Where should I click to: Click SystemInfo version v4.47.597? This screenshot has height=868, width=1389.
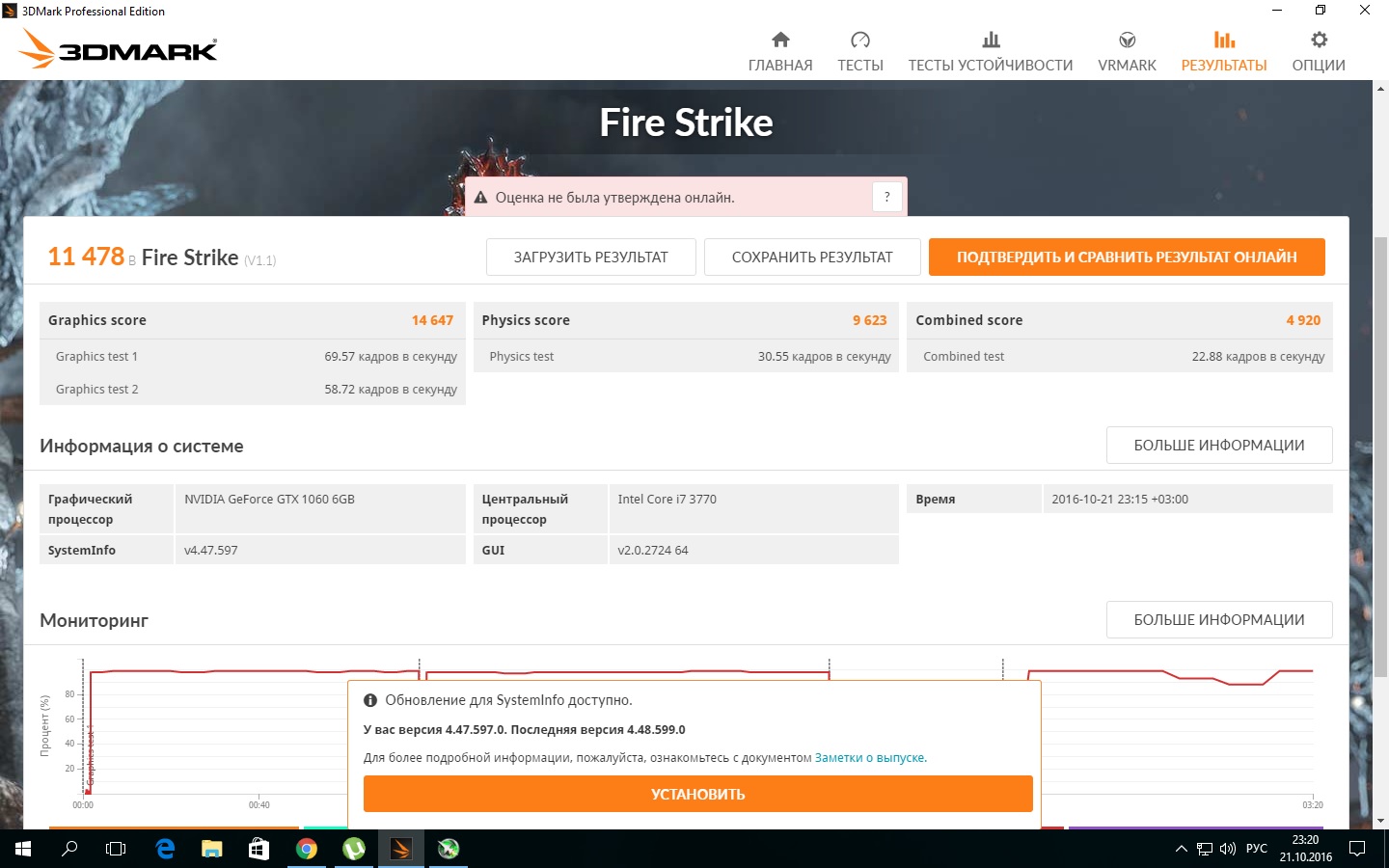(x=210, y=551)
